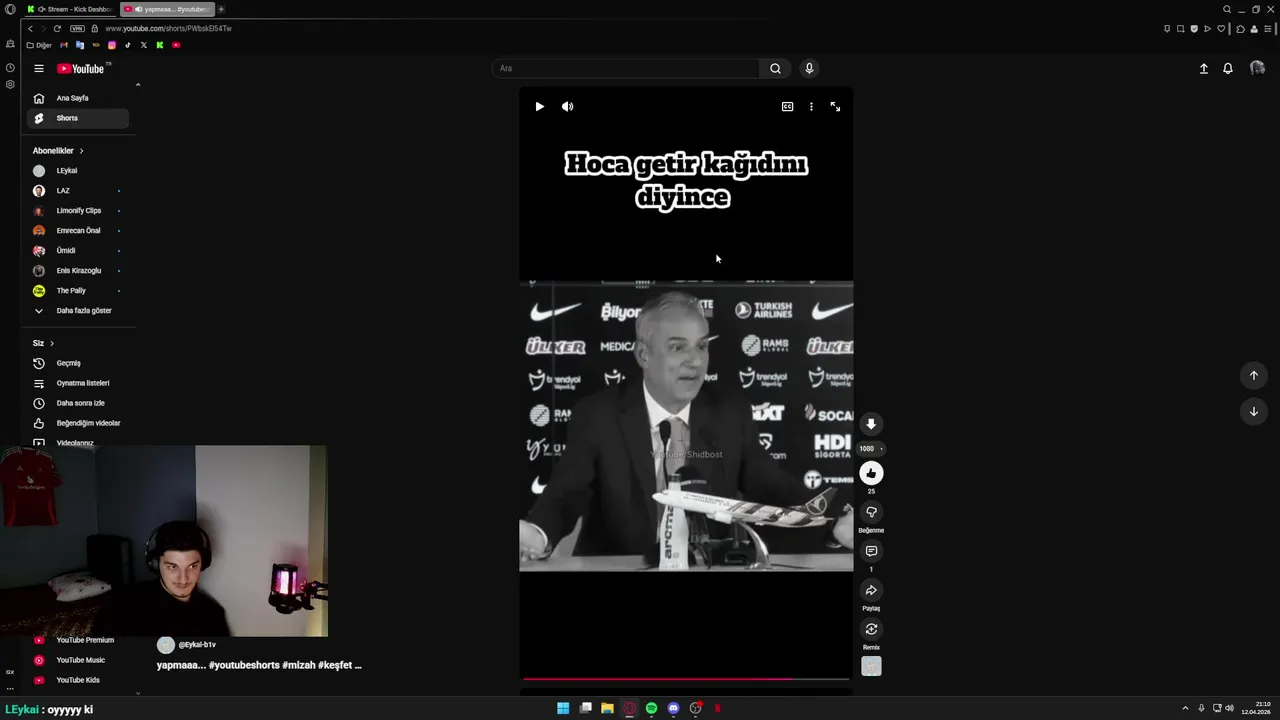
Task: Like the Short with thumbs up
Action: (x=871, y=473)
